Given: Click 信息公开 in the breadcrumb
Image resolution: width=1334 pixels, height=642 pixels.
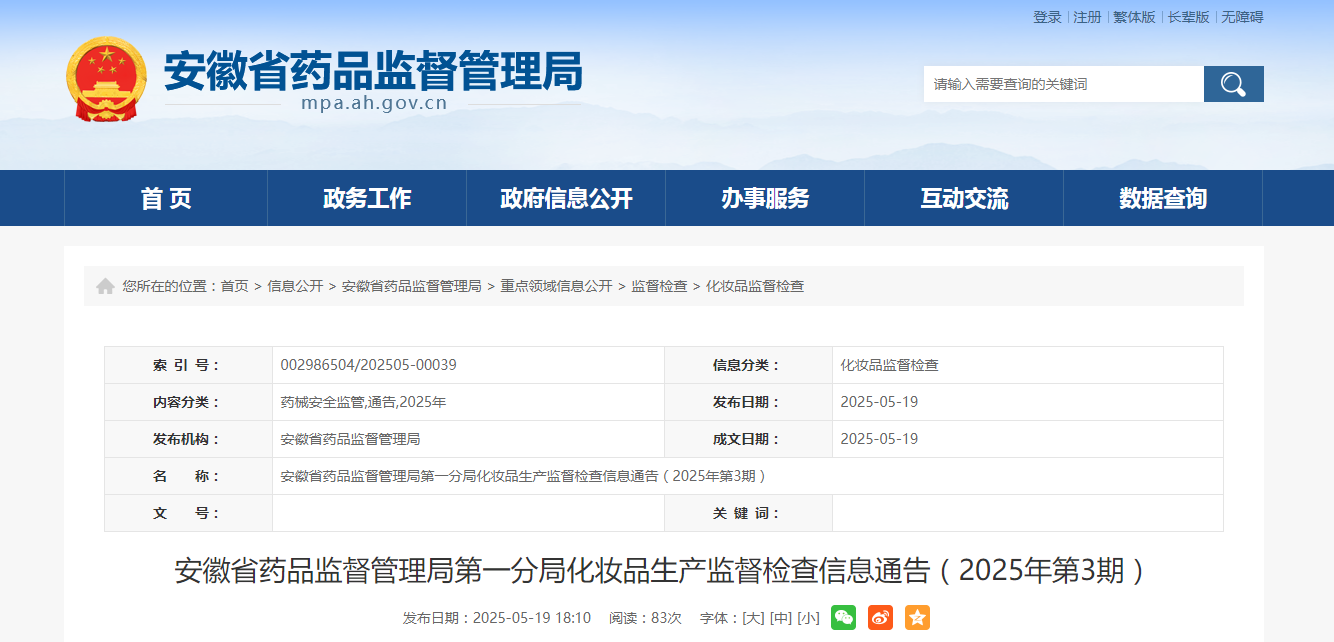Looking at the screenshot, I should tap(295, 286).
